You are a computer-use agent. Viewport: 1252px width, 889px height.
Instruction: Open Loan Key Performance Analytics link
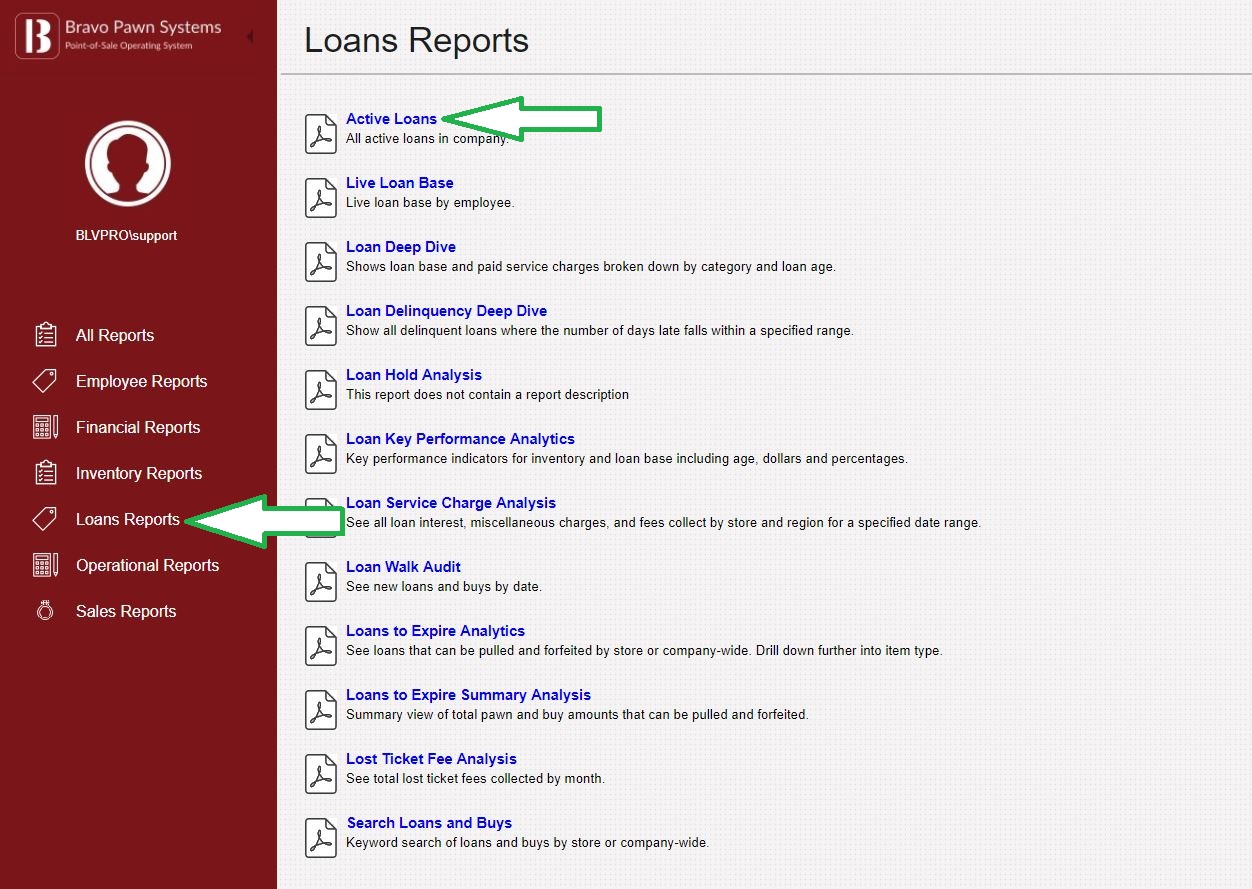[460, 439]
